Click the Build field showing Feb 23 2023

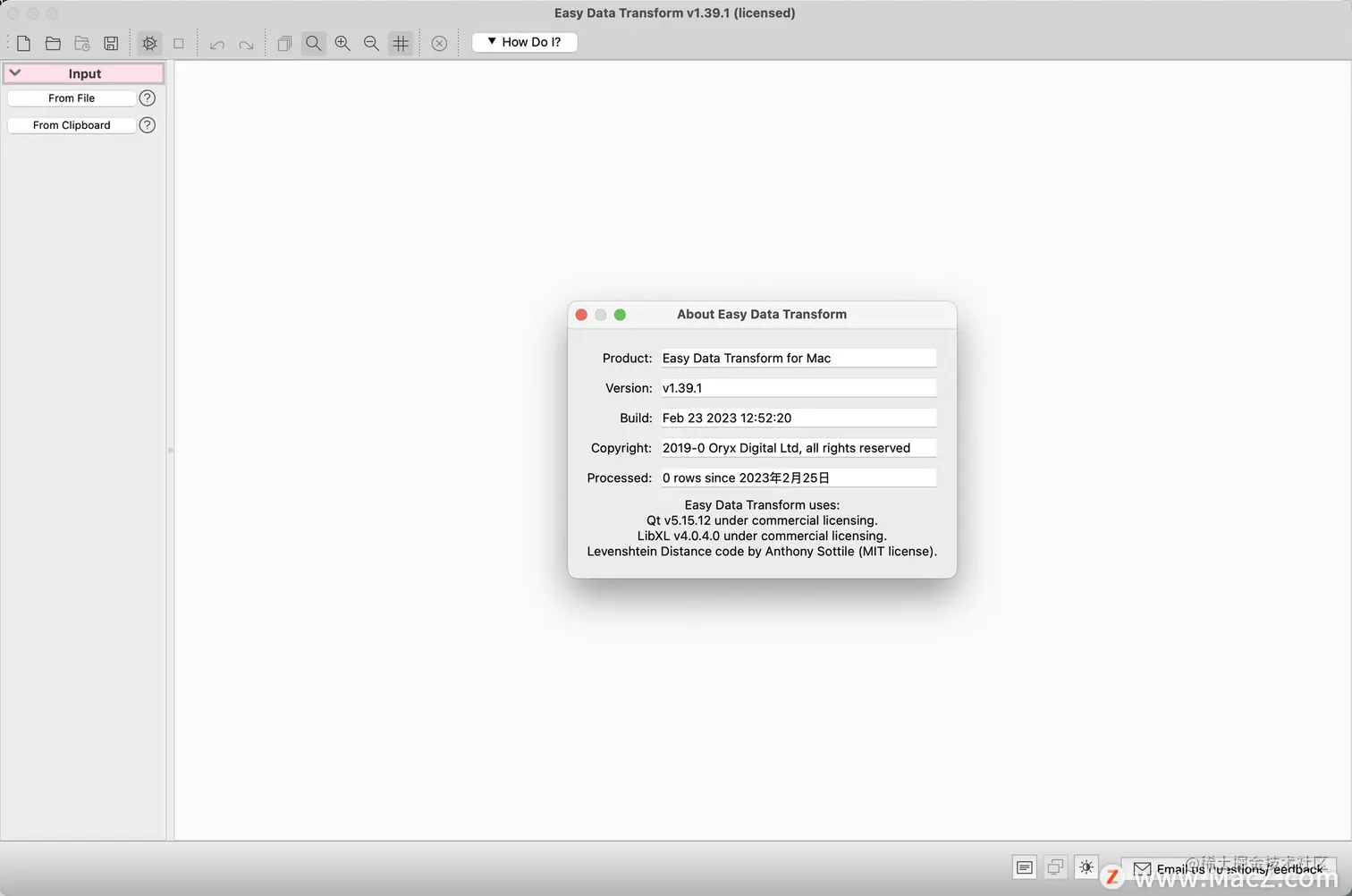(x=799, y=418)
